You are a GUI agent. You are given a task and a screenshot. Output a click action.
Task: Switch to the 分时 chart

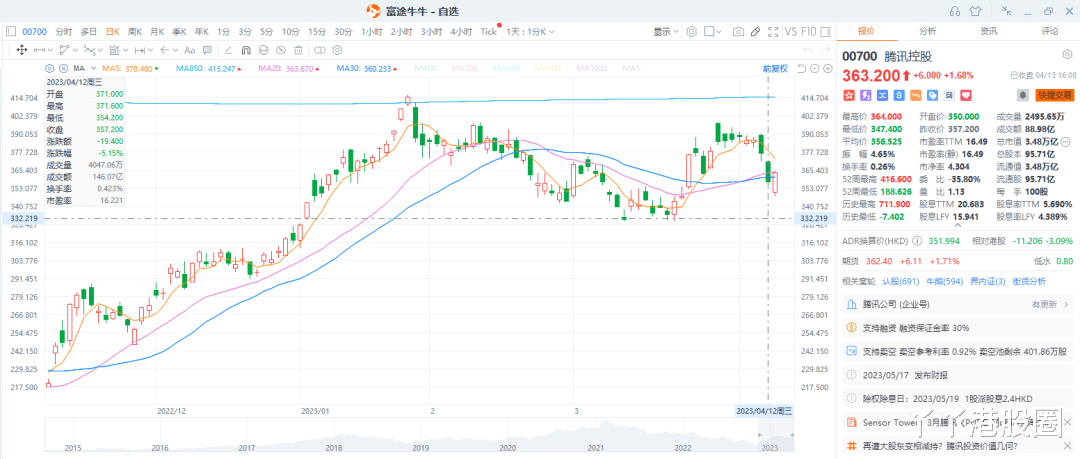point(63,32)
